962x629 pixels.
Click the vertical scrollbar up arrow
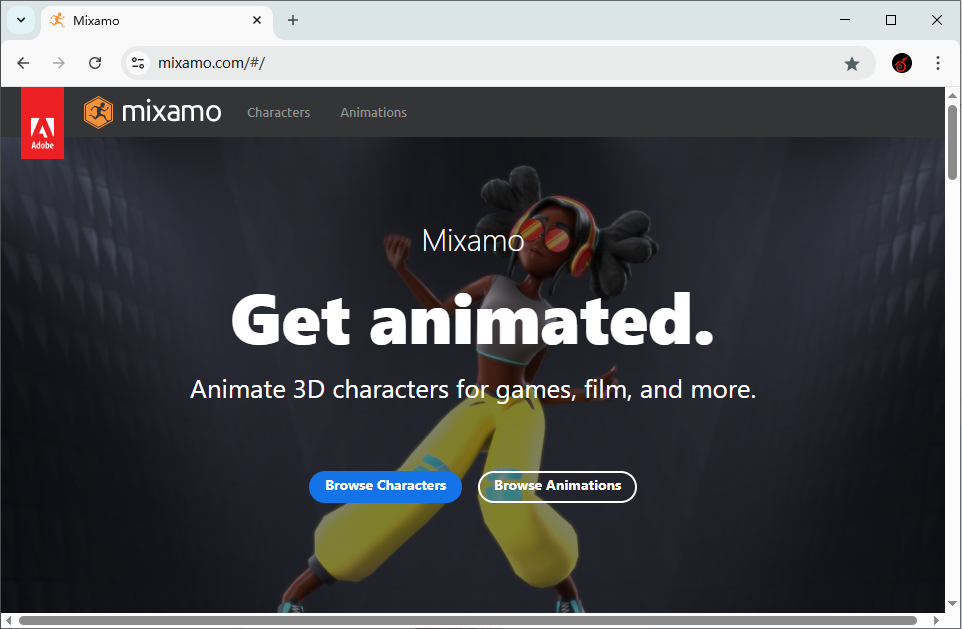click(952, 95)
